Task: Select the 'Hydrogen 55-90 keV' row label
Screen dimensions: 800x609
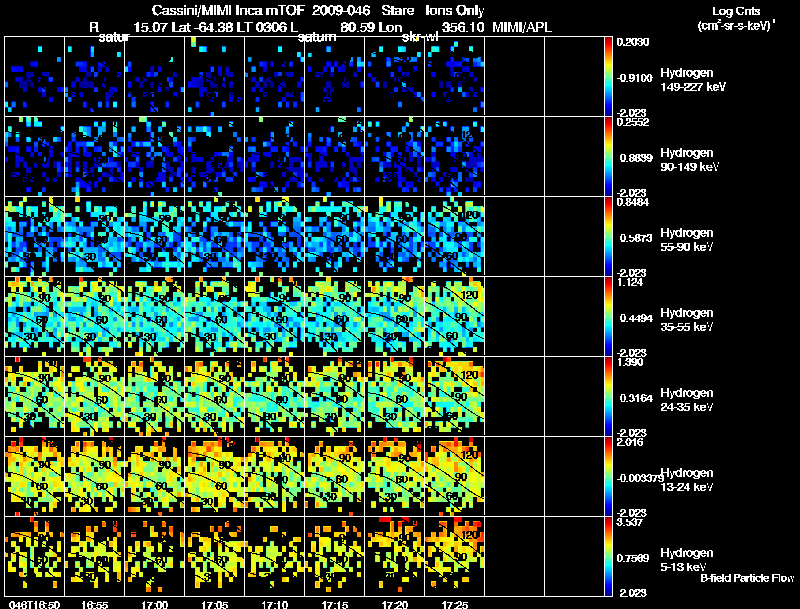Action: coord(687,240)
